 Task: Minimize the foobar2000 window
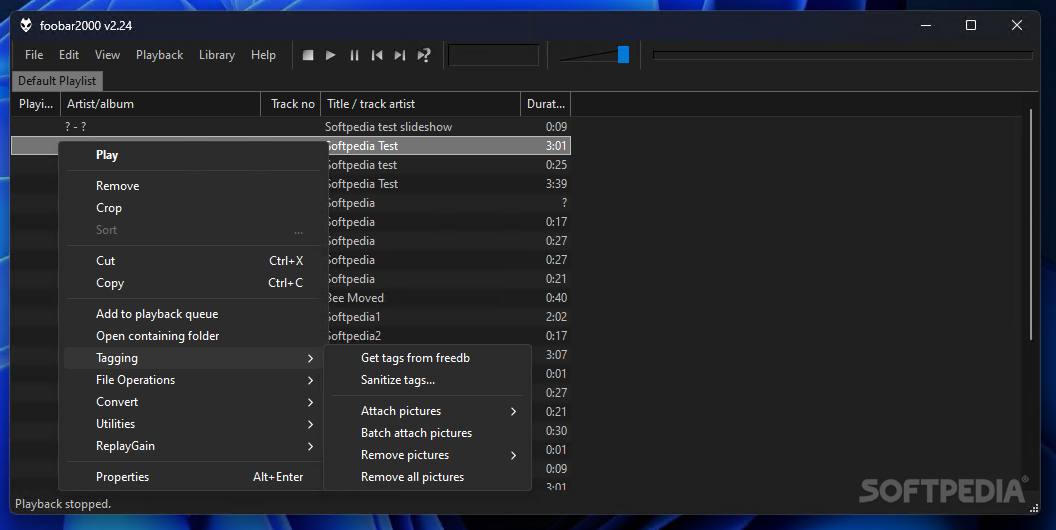click(x=926, y=26)
